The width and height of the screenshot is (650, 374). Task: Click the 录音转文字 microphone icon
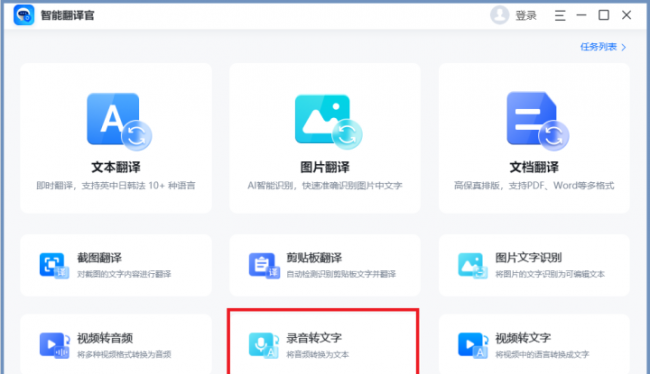(264, 345)
